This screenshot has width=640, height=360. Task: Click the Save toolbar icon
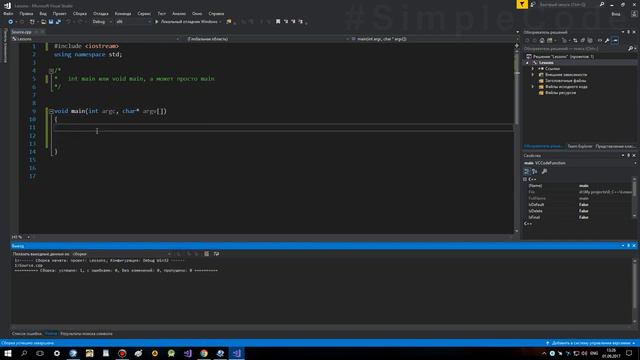click(x=51, y=22)
